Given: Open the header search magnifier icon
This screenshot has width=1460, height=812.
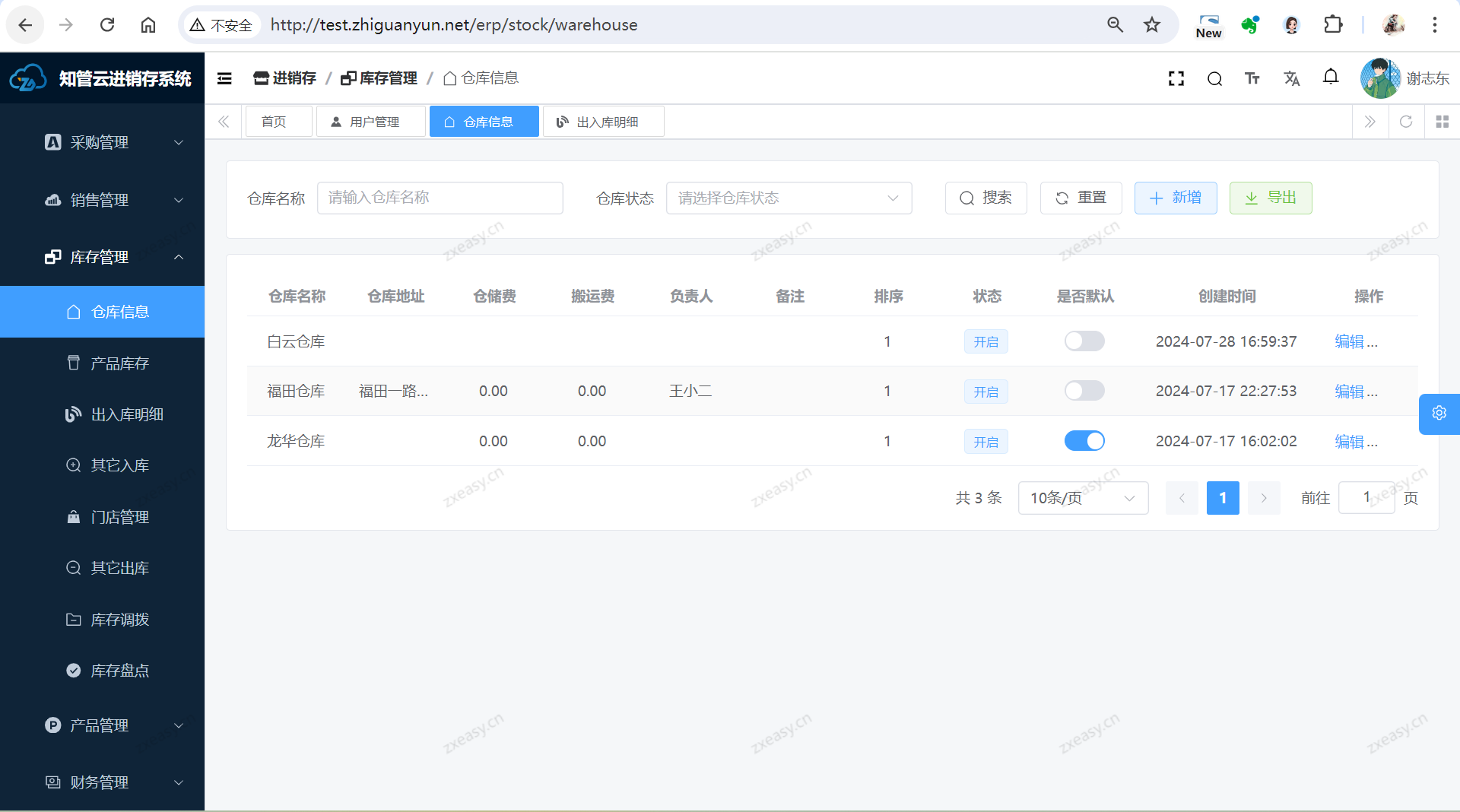Looking at the screenshot, I should tap(1214, 78).
